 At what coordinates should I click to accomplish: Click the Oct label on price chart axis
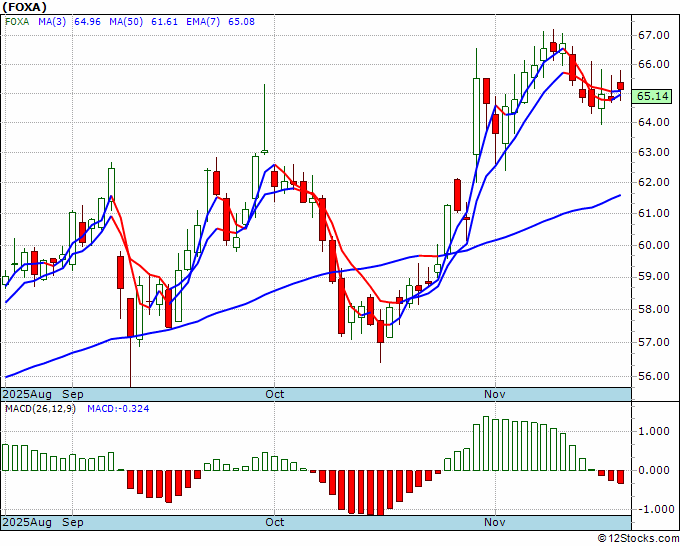coord(275,394)
